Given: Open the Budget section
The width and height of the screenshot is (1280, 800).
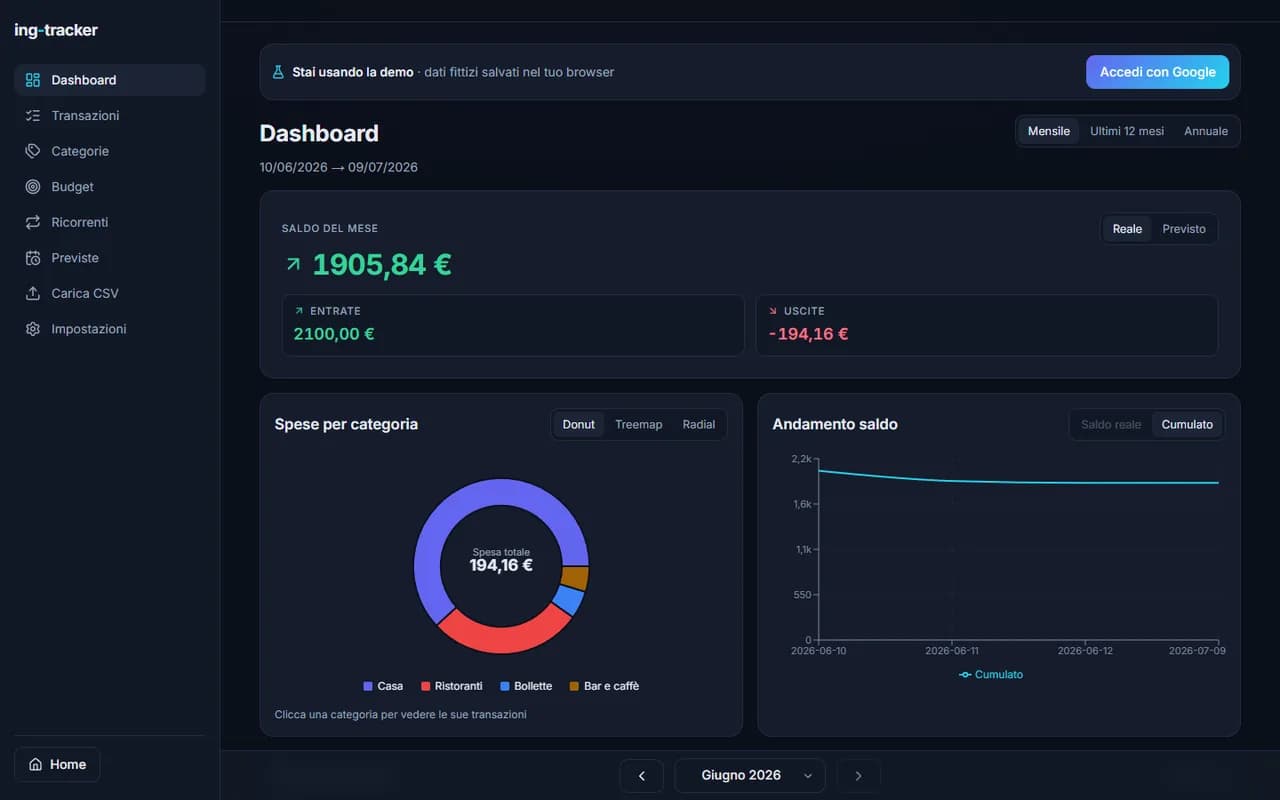Looking at the screenshot, I should 110,187.
